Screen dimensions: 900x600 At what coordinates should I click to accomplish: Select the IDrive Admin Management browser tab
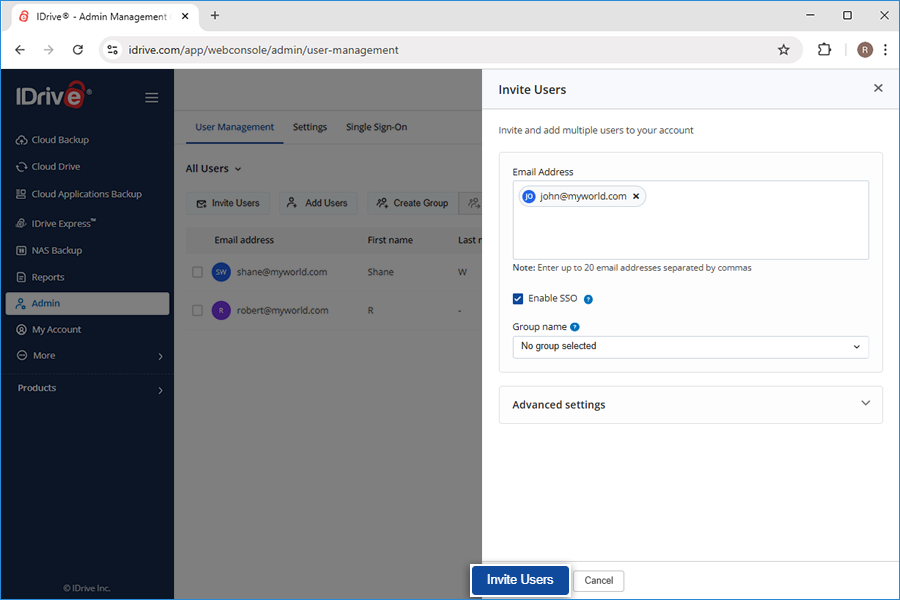tap(104, 17)
